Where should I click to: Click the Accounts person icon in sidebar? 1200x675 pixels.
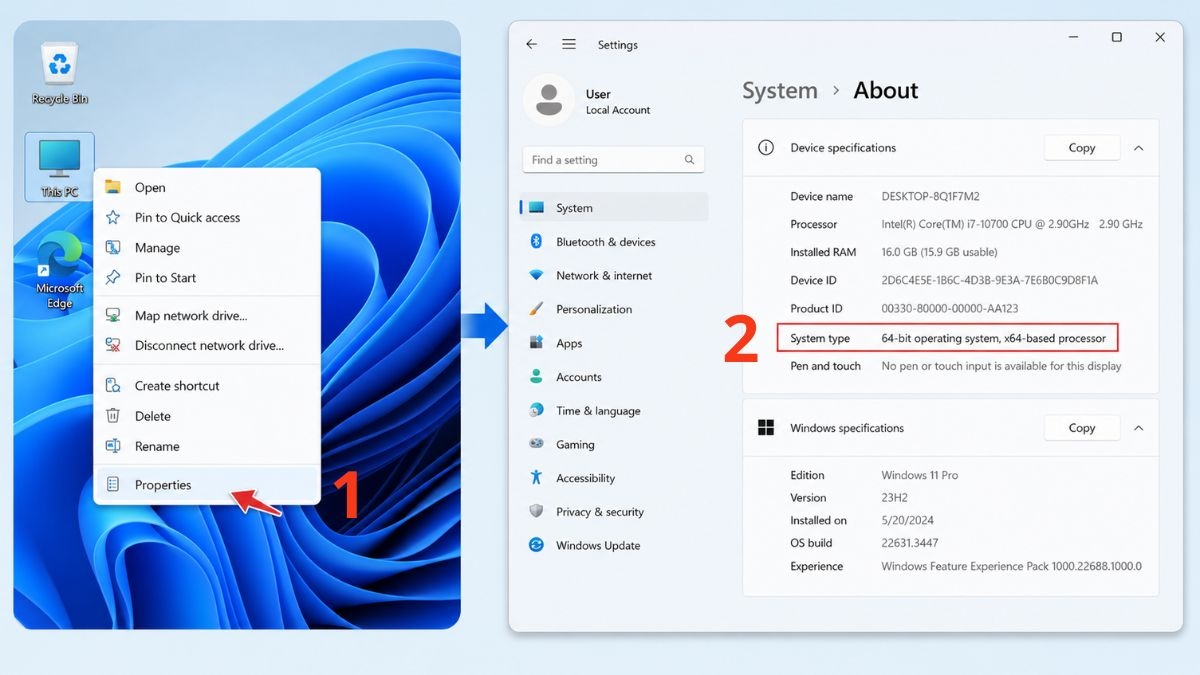(536, 377)
